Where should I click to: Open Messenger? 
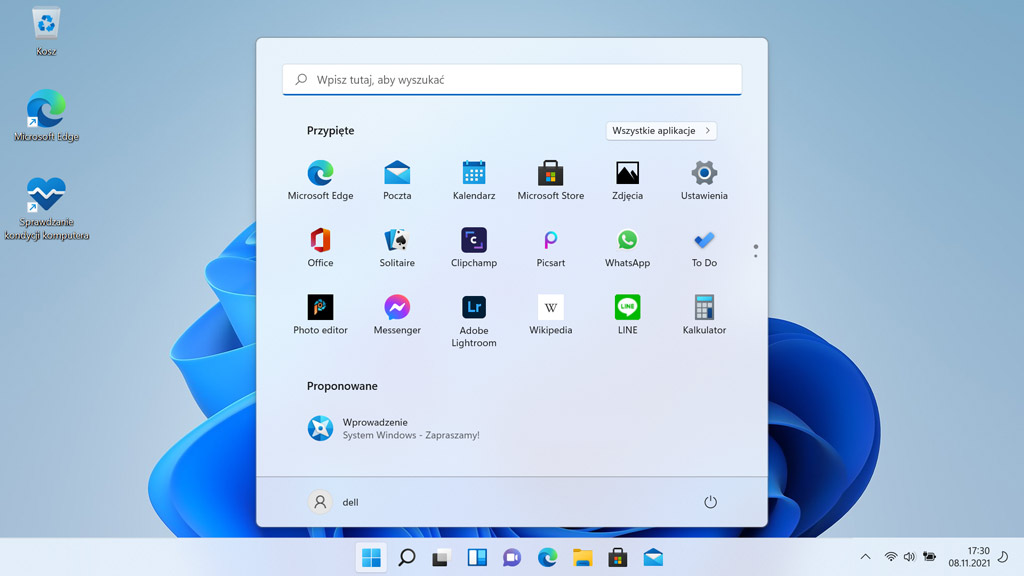[x=397, y=305]
